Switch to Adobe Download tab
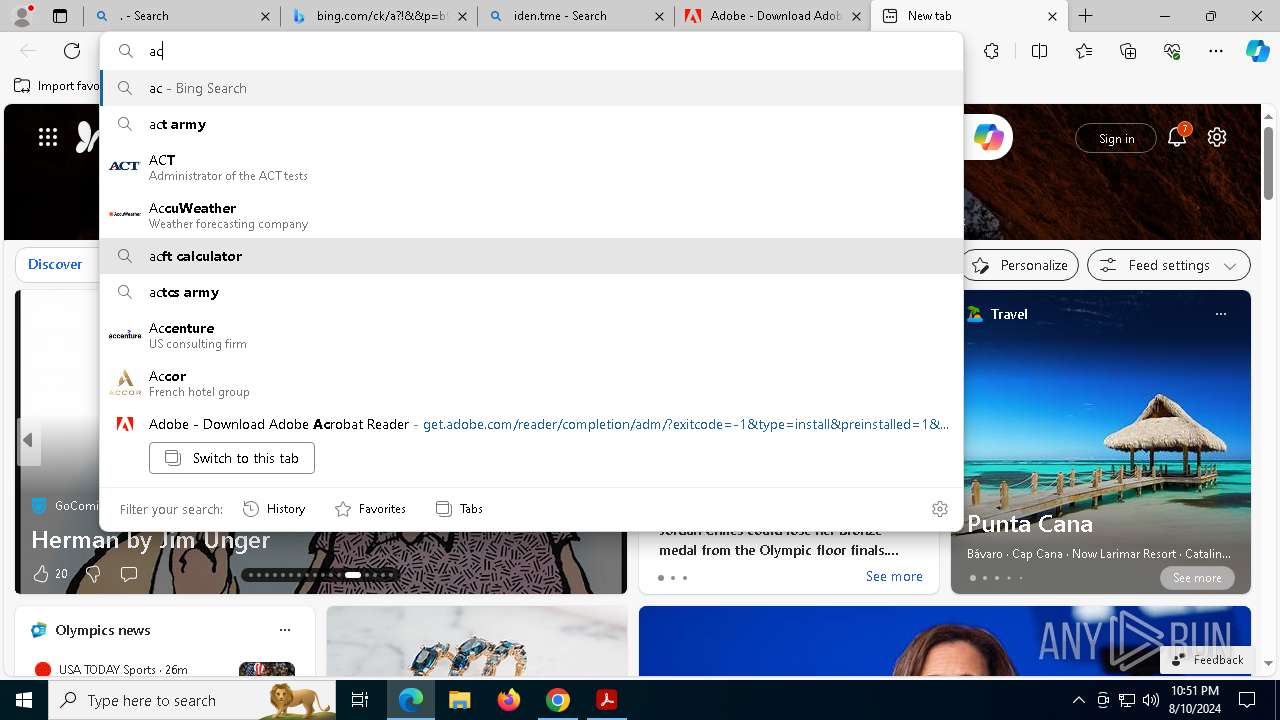Viewport: 1280px width, 720px height. (771, 16)
